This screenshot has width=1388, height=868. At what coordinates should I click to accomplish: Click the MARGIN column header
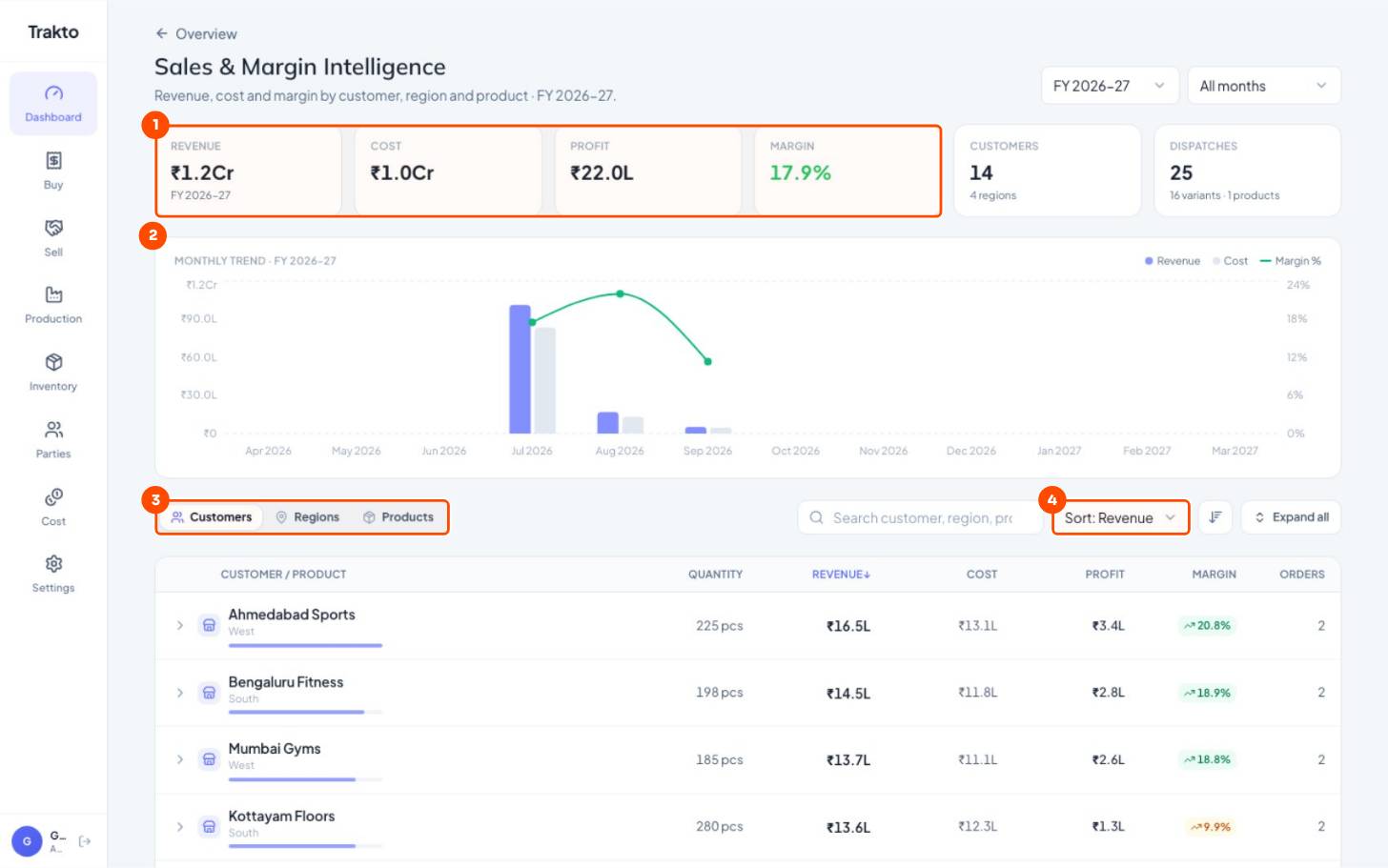(1214, 575)
